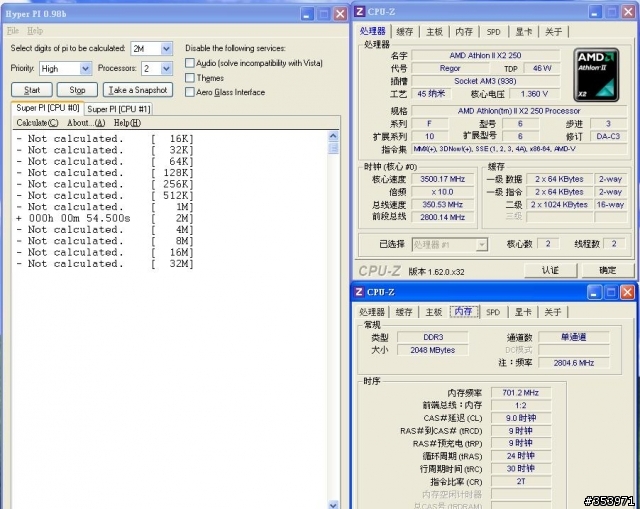Enable the Audio service disable checkbox
Screen dimensions: 640x509
click(189, 63)
